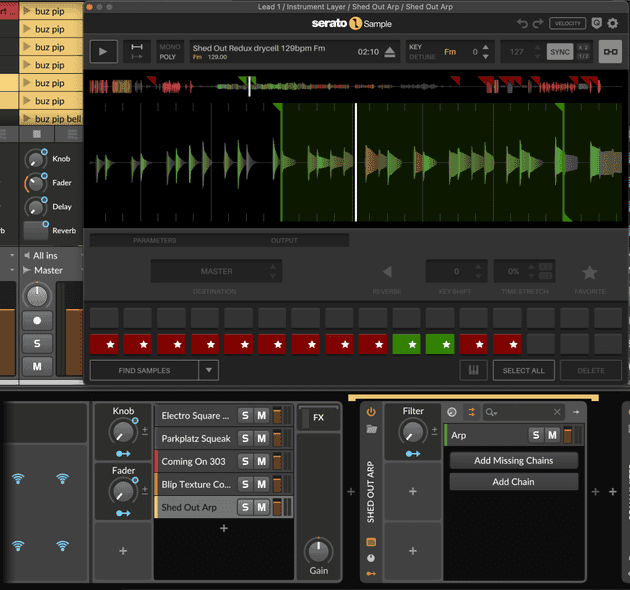Image resolution: width=630 pixels, height=590 pixels.
Task: Redo the action in Serato Sample
Action: [x=538, y=23]
